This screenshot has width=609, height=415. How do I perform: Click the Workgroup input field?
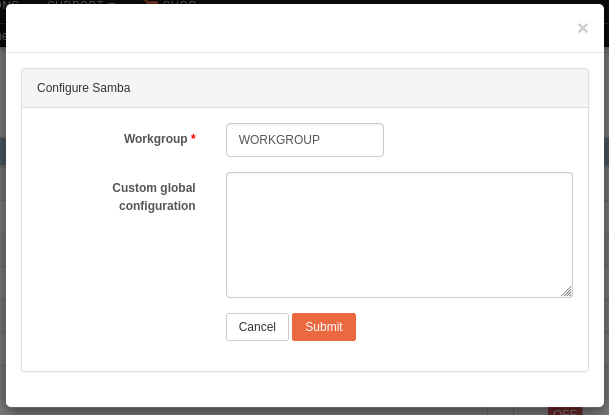pyautogui.click(x=305, y=140)
